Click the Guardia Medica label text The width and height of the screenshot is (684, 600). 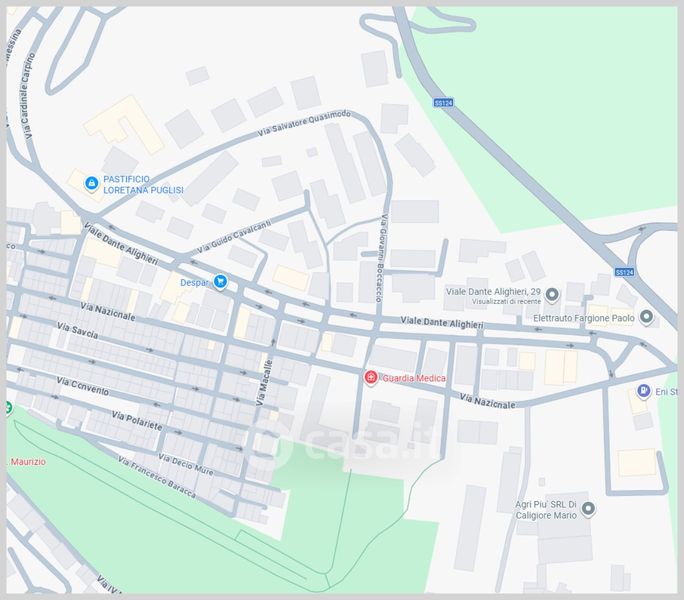pos(414,378)
